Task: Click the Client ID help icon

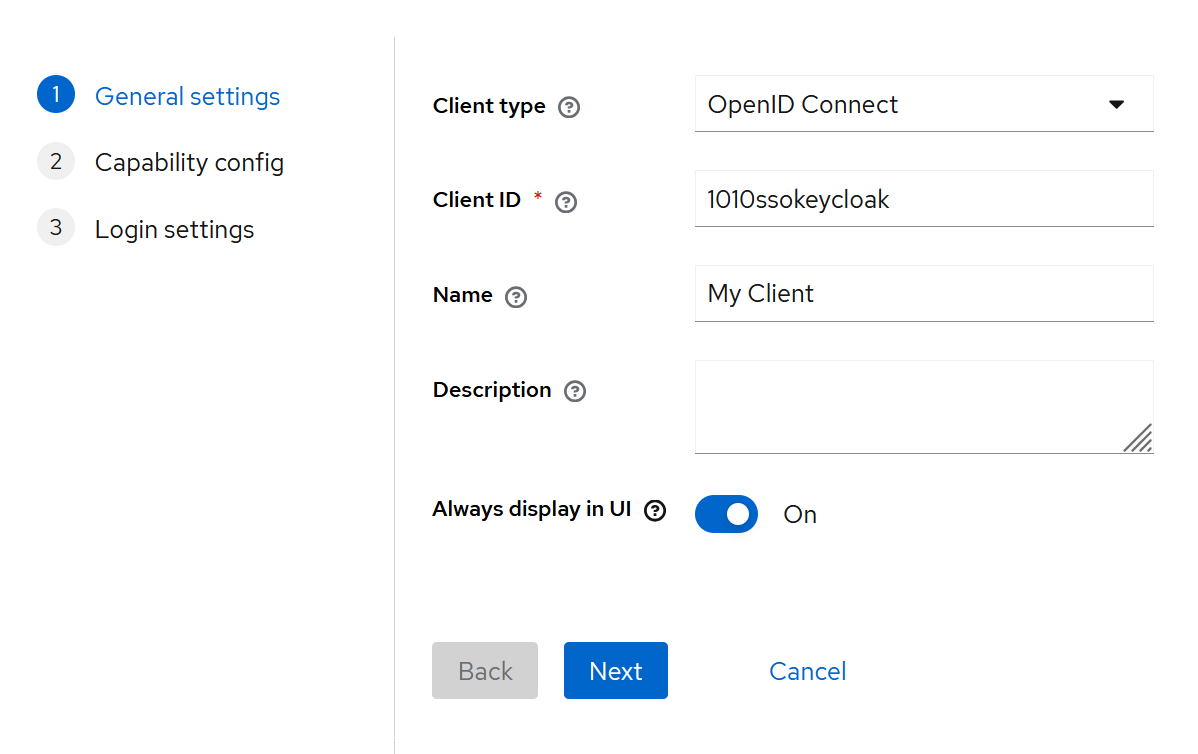Action: tap(566, 202)
